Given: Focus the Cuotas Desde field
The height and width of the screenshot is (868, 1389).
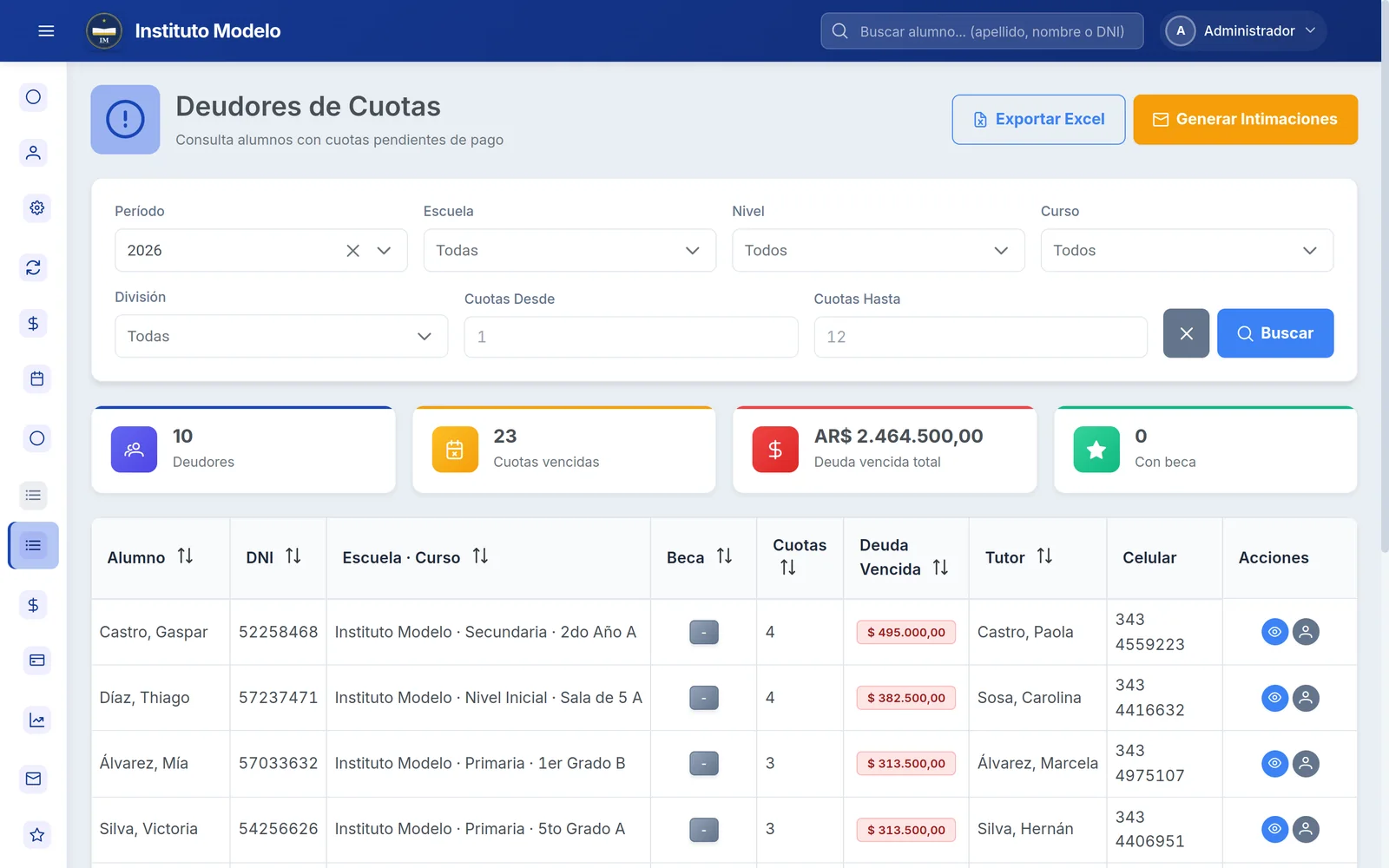Looking at the screenshot, I should tap(631, 337).
